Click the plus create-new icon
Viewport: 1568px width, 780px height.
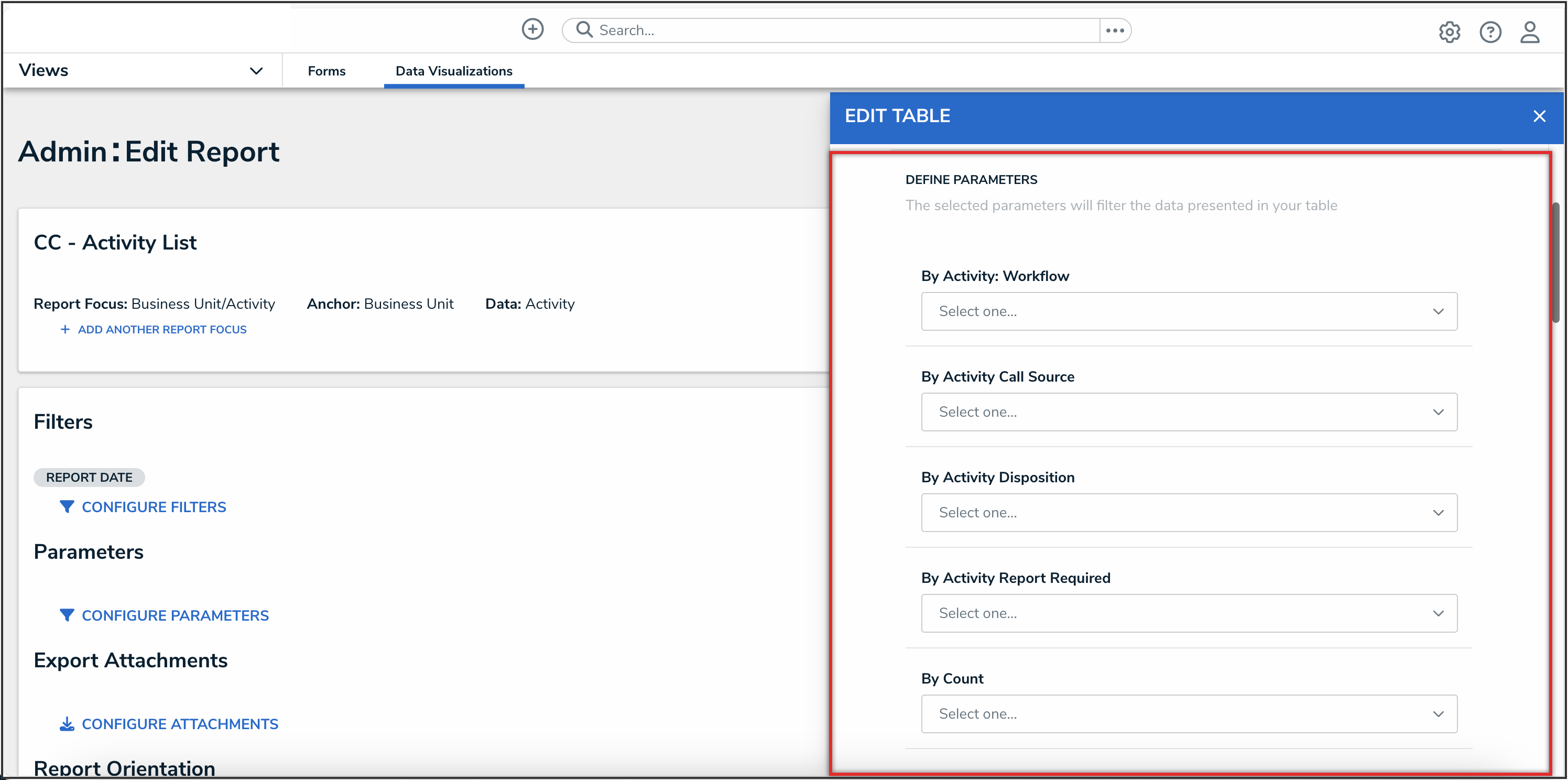pos(532,29)
